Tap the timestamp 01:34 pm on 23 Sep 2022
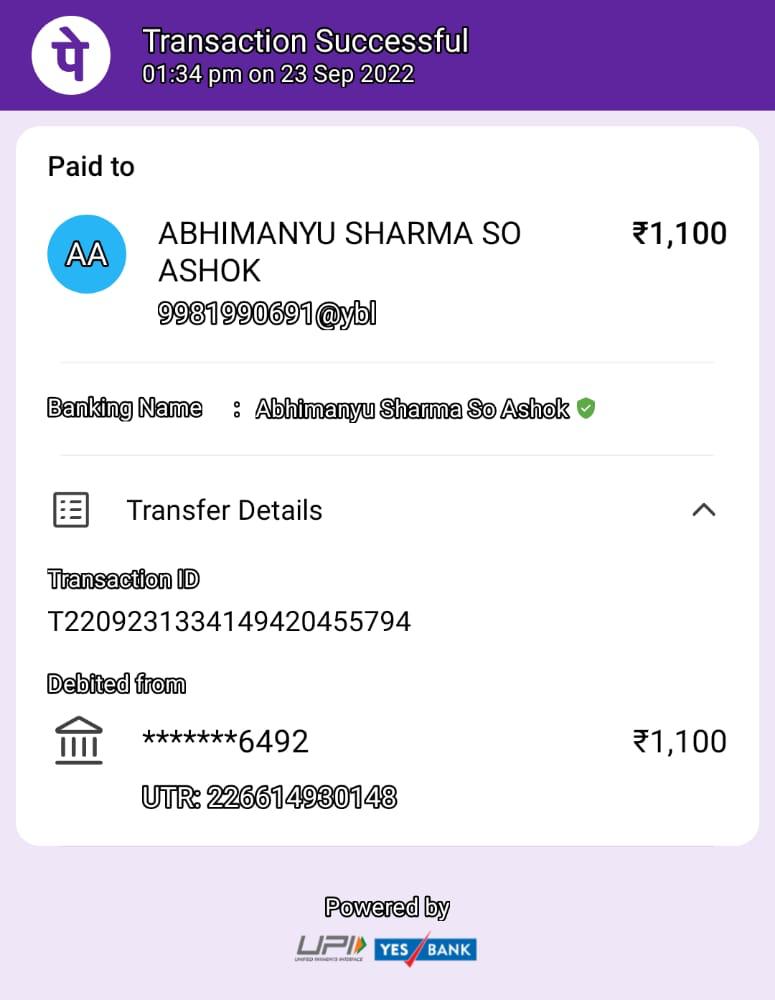775x1000 pixels. coord(278,74)
